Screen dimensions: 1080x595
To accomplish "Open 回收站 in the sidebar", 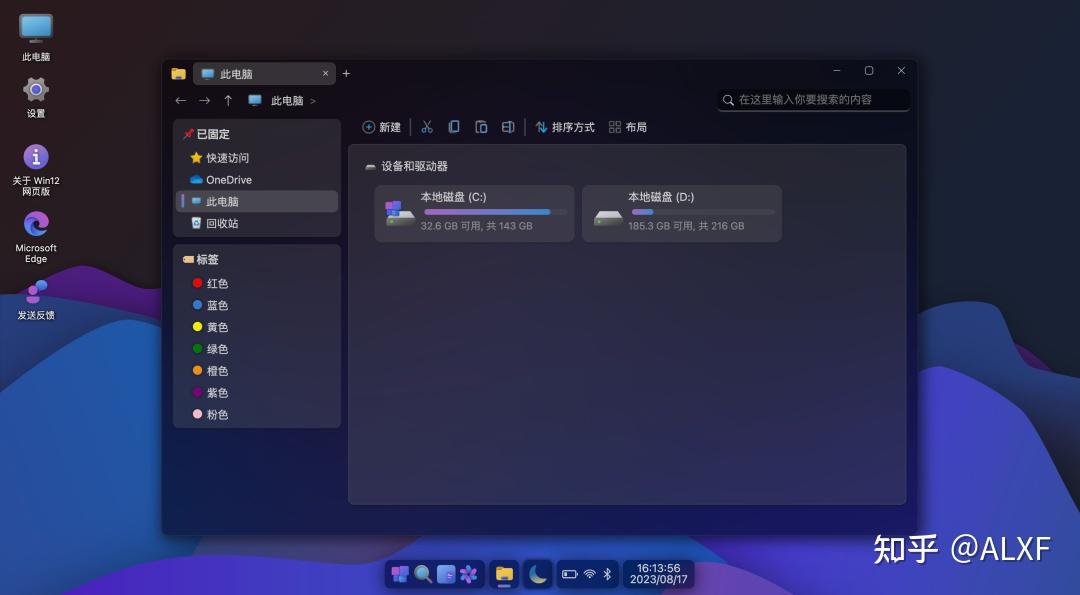I will coord(257,223).
